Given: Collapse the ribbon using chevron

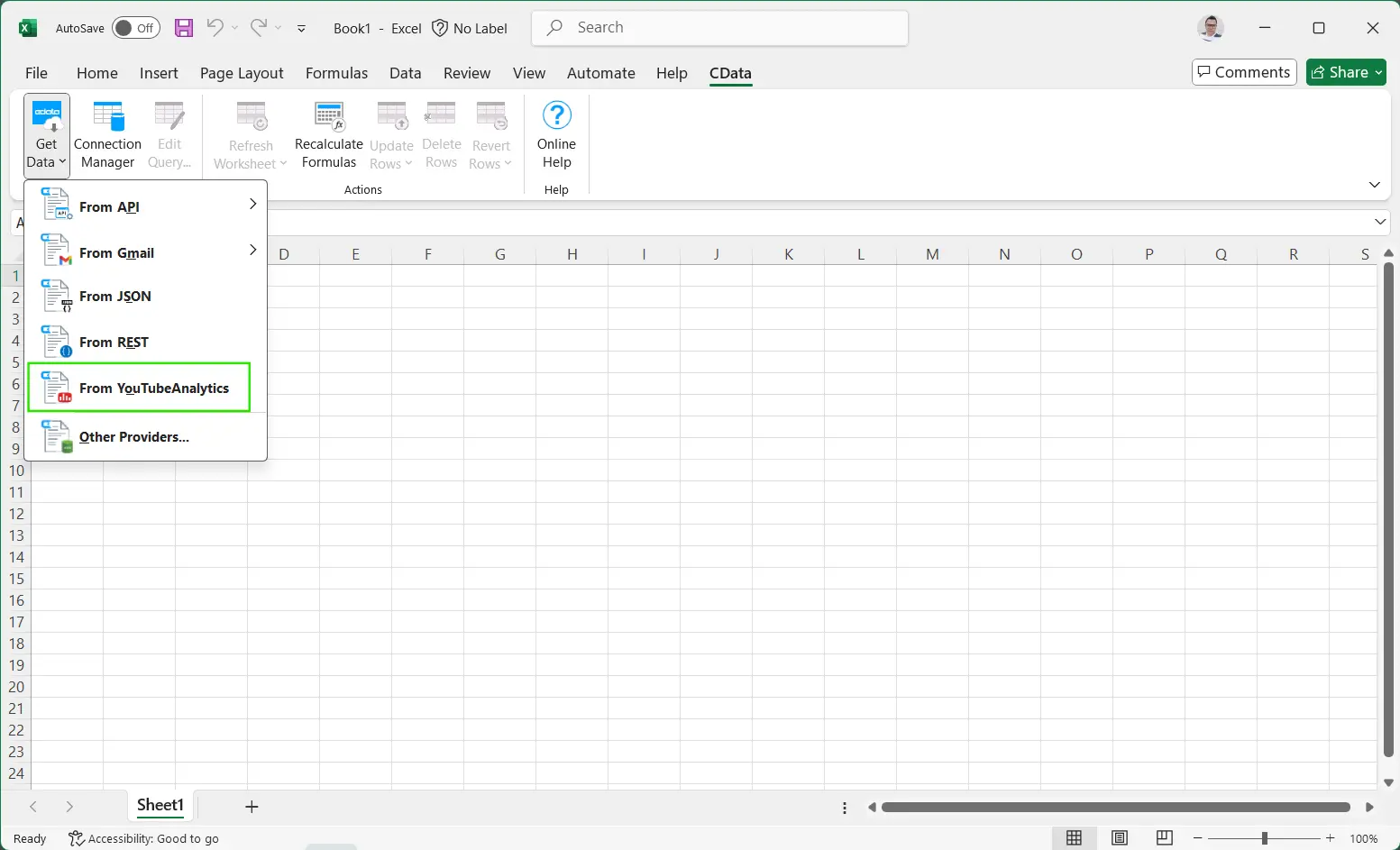Looking at the screenshot, I should tap(1374, 185).
